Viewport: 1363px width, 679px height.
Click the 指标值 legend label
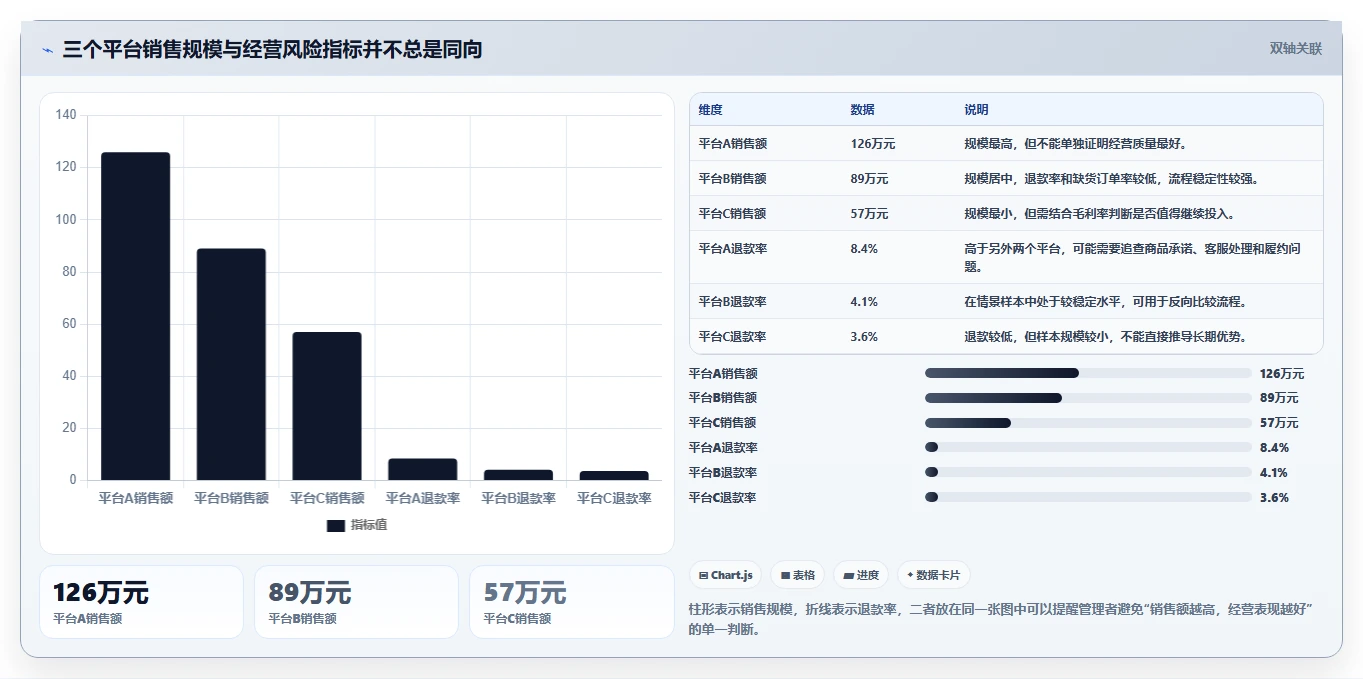click(x=369, y=525)
